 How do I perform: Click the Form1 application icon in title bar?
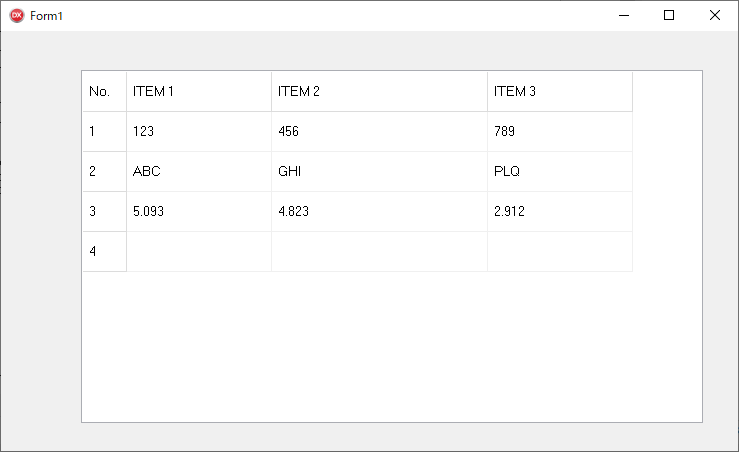coord(17,16)
